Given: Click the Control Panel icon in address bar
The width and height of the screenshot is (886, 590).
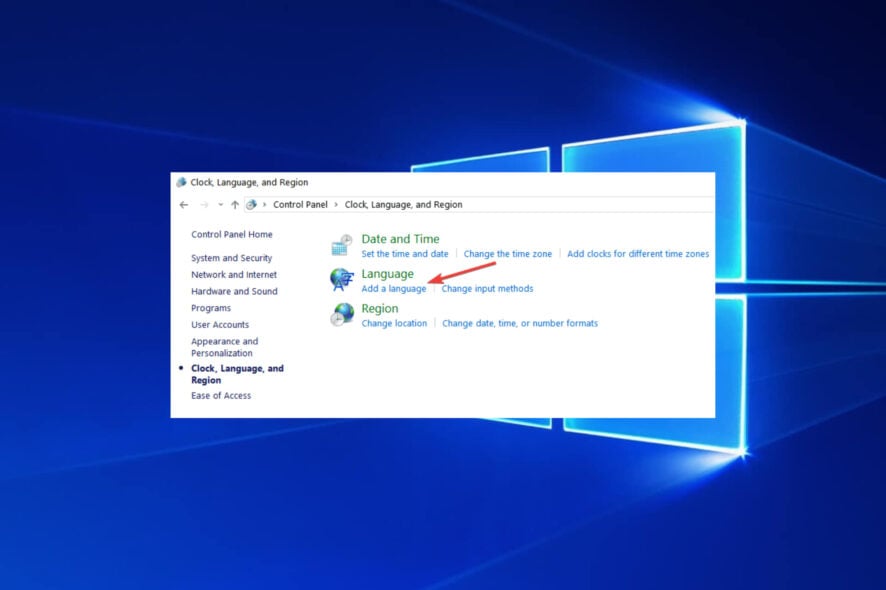Looking at the screenshot, I should 251,205.
